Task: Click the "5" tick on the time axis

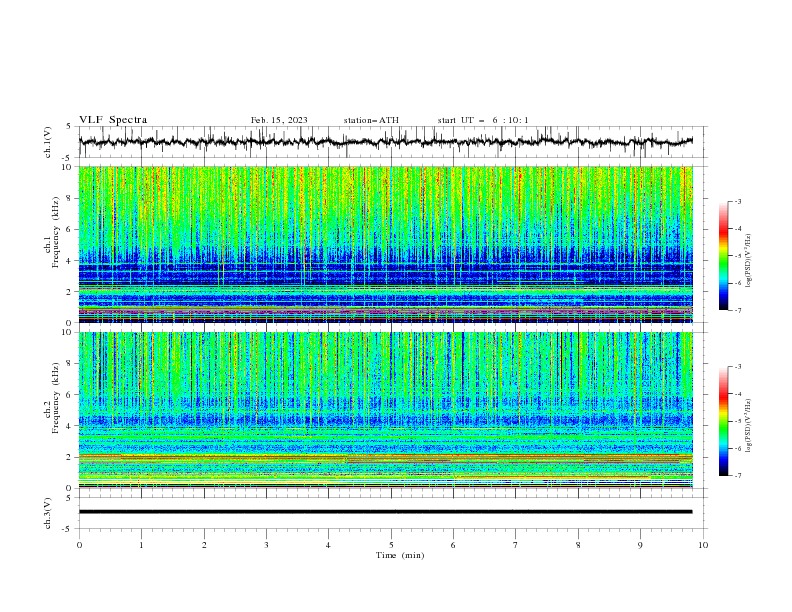Action: pyautogui.click(x=391, y=545)
